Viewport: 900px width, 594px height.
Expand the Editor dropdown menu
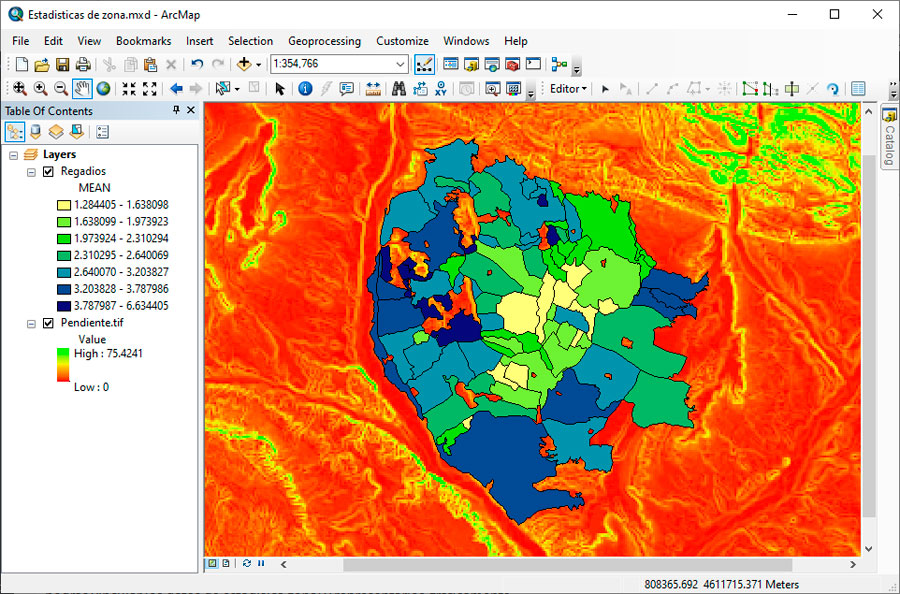568,88
